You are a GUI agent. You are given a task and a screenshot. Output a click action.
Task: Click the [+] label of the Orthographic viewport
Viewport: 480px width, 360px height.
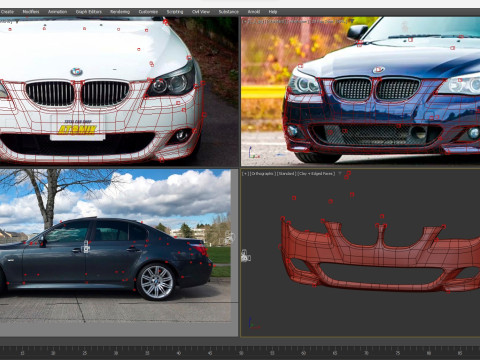click(x=245, y=174)
